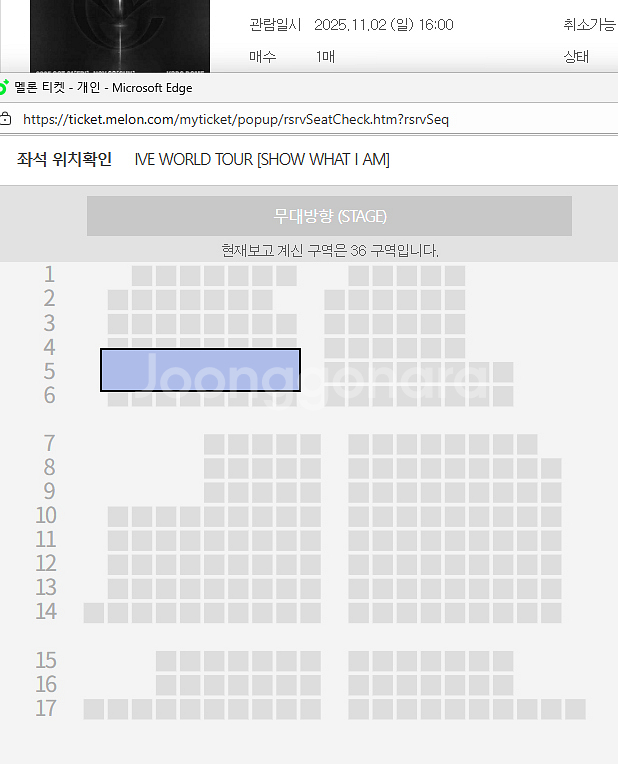Click the 36 구역 section notice text

330,250
